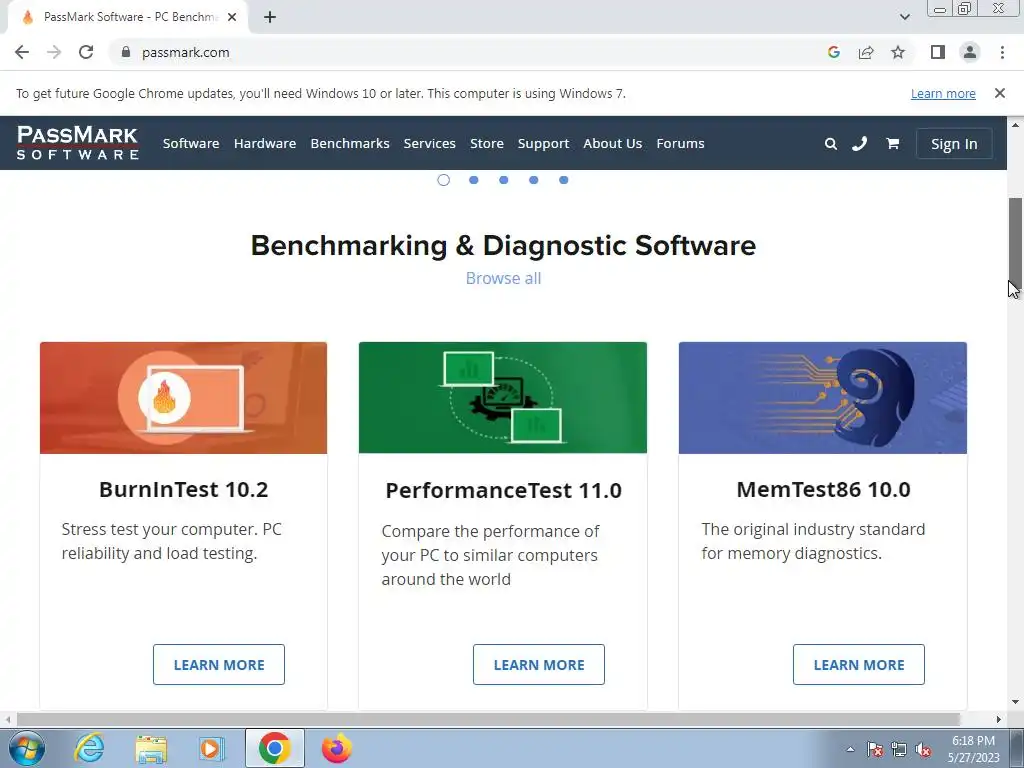The image size is (1024, 768).
Task: Go to the Forums menu item
Action: (680, 143)
